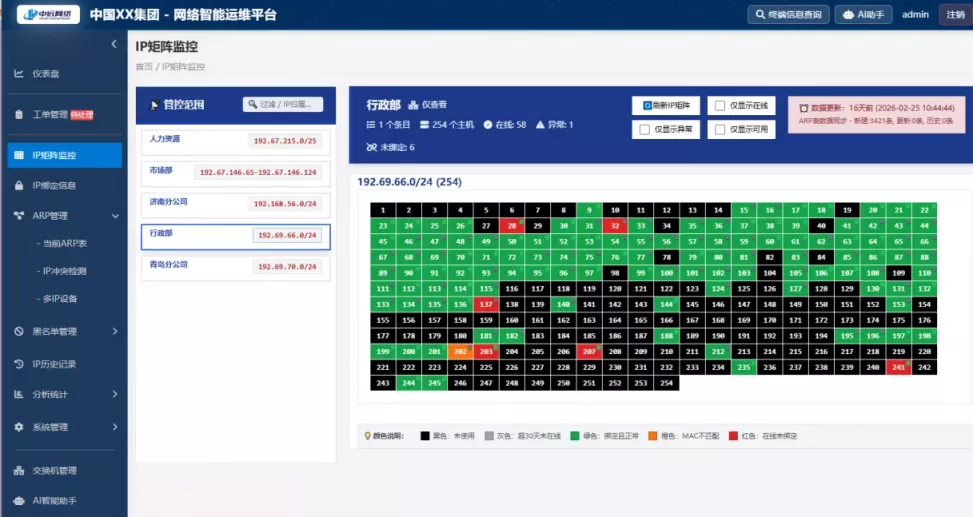The image size is (973, 517).
Task: Collapse the ARP管理 submenu
Action: pos(114,216)
